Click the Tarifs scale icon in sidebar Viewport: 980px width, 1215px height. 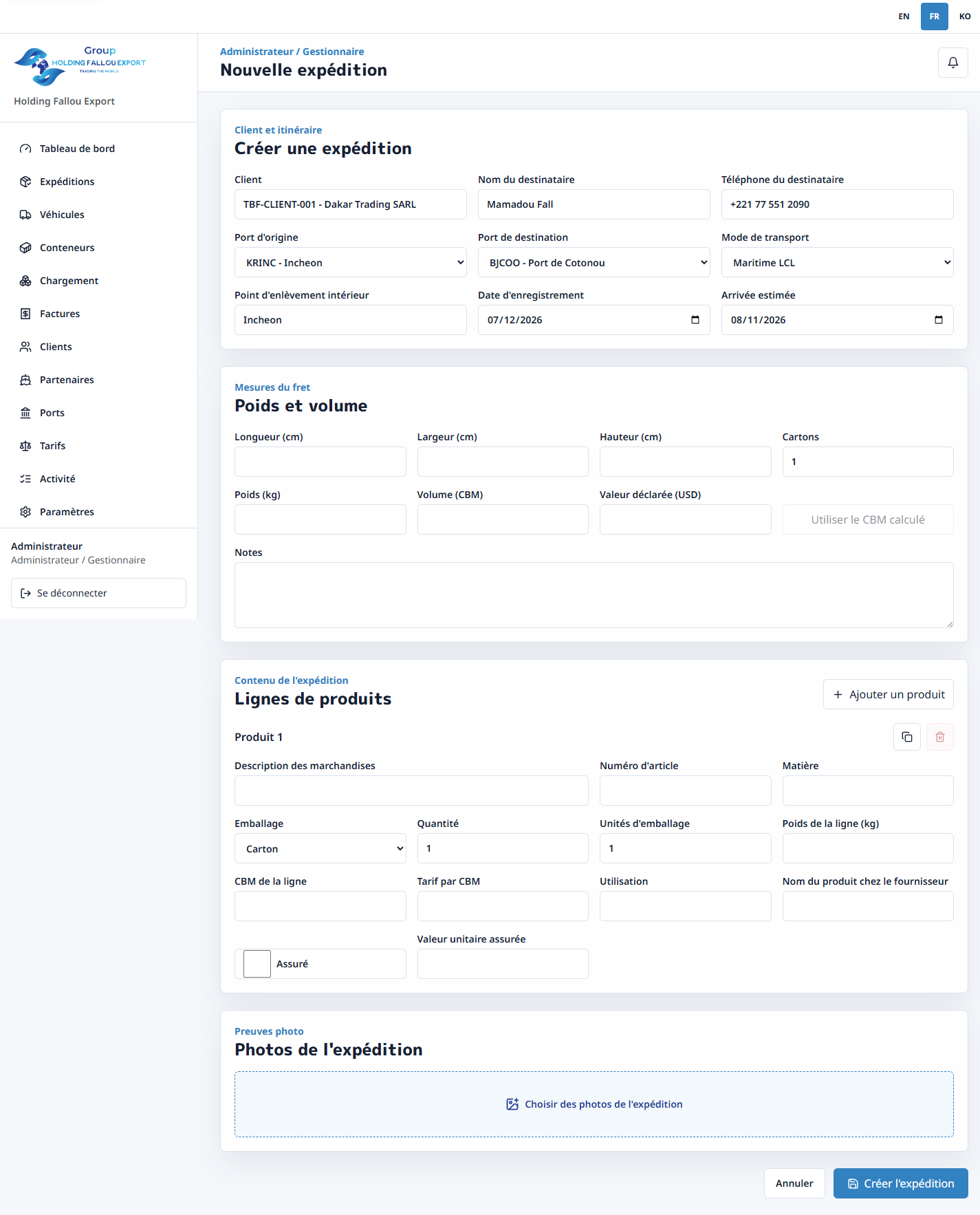point(25,446)
